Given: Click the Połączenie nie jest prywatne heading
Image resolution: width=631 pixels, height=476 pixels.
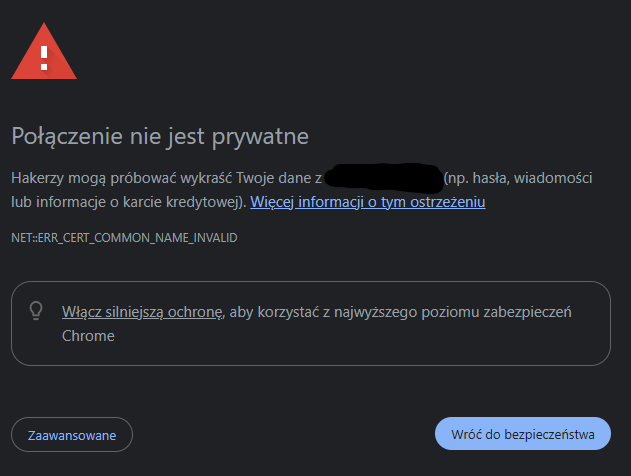Looking at the screenshot, I should 160,135.
